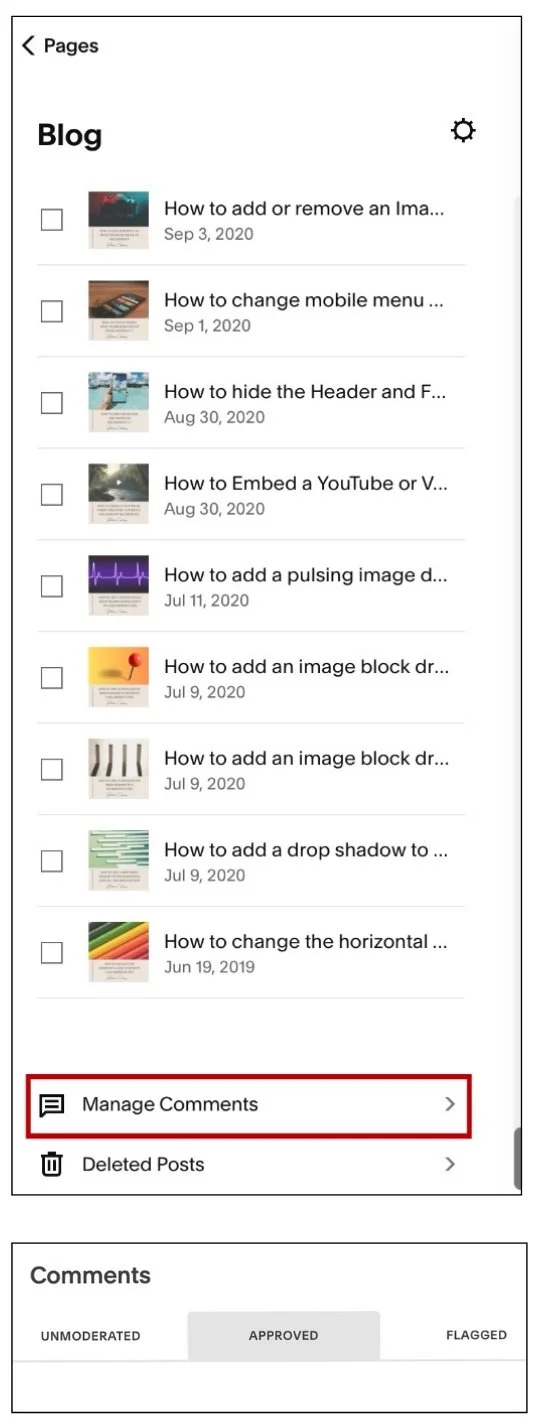Click the blog list vertical scrollbar handle
The height and width of the screenshot is (1426, 538).
(x=517, y=1158)
